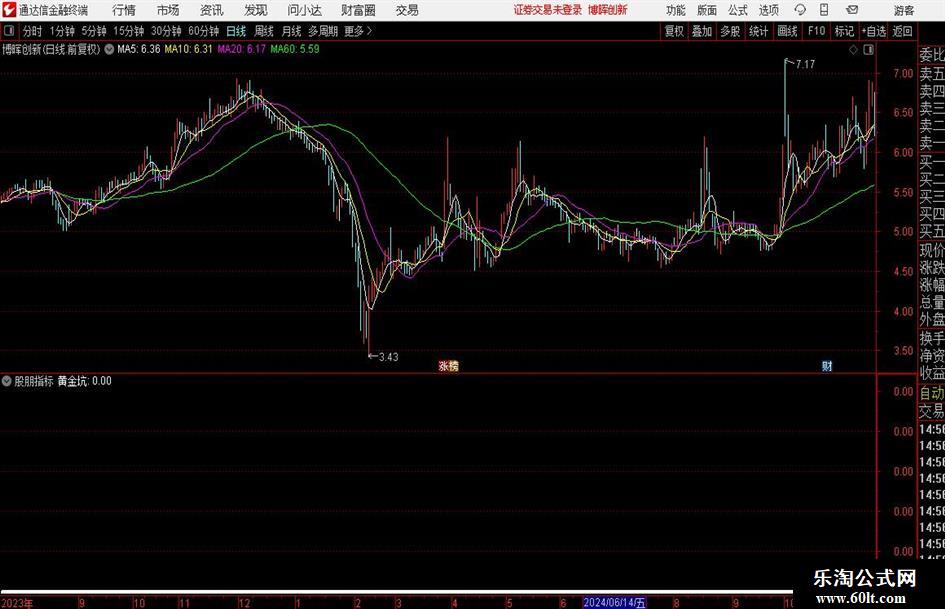Click the diamond icon at chart top-right
The image size is (945, 609).
coord(853,50)
